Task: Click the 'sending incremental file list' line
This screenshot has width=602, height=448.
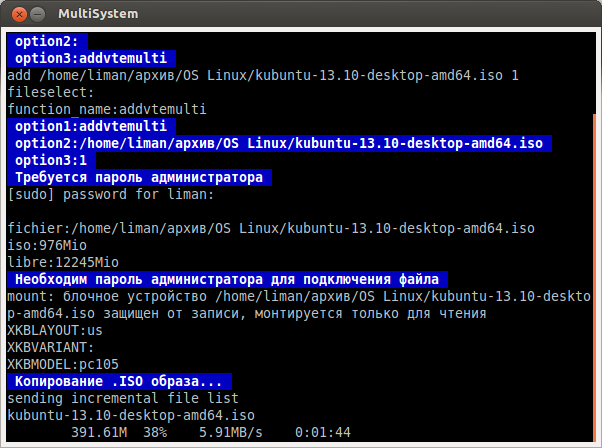Action: [x=123, y=398]
